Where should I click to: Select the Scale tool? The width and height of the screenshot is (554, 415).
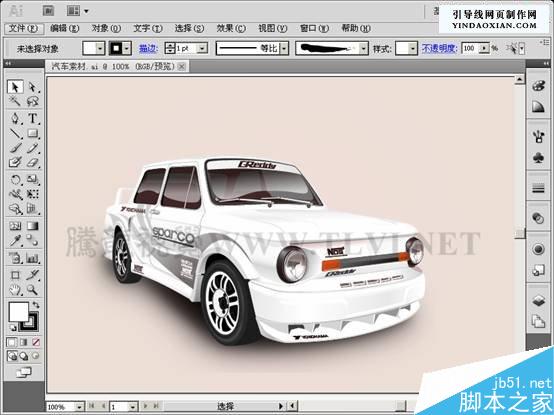[x=33, y=179]
